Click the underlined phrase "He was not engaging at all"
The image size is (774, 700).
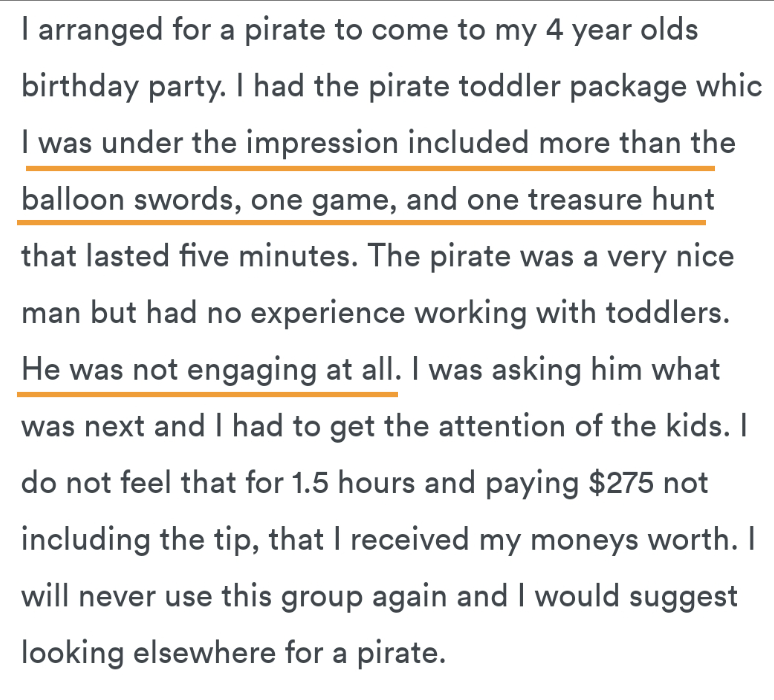[x=208, y=372]
